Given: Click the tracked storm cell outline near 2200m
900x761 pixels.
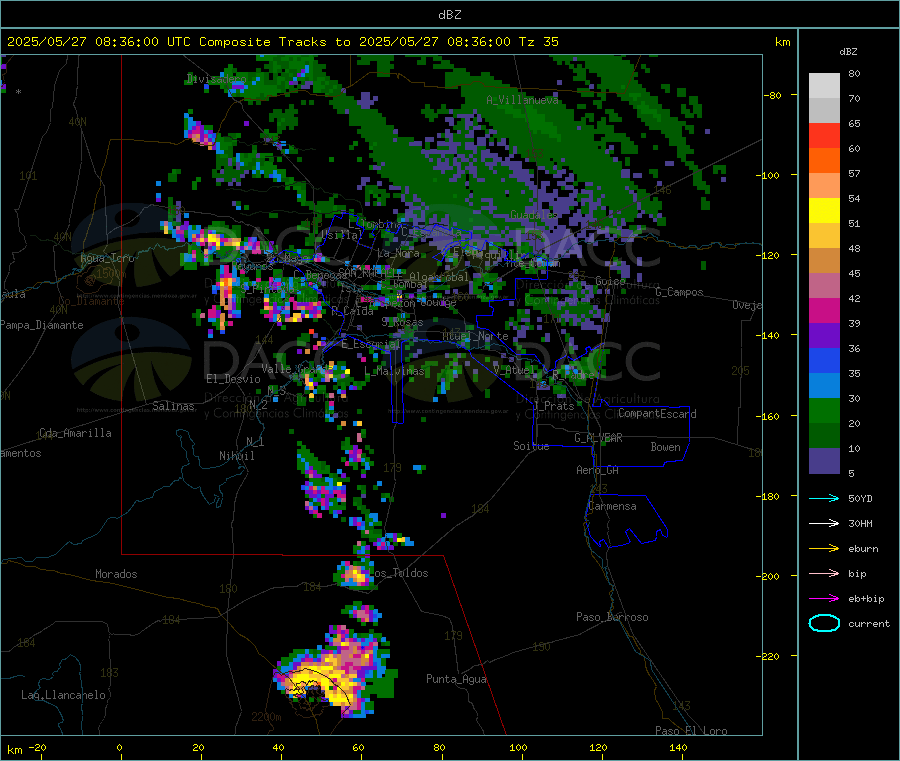Looking at the screenshot, I should pyautogui.click(x=313, y=689).
